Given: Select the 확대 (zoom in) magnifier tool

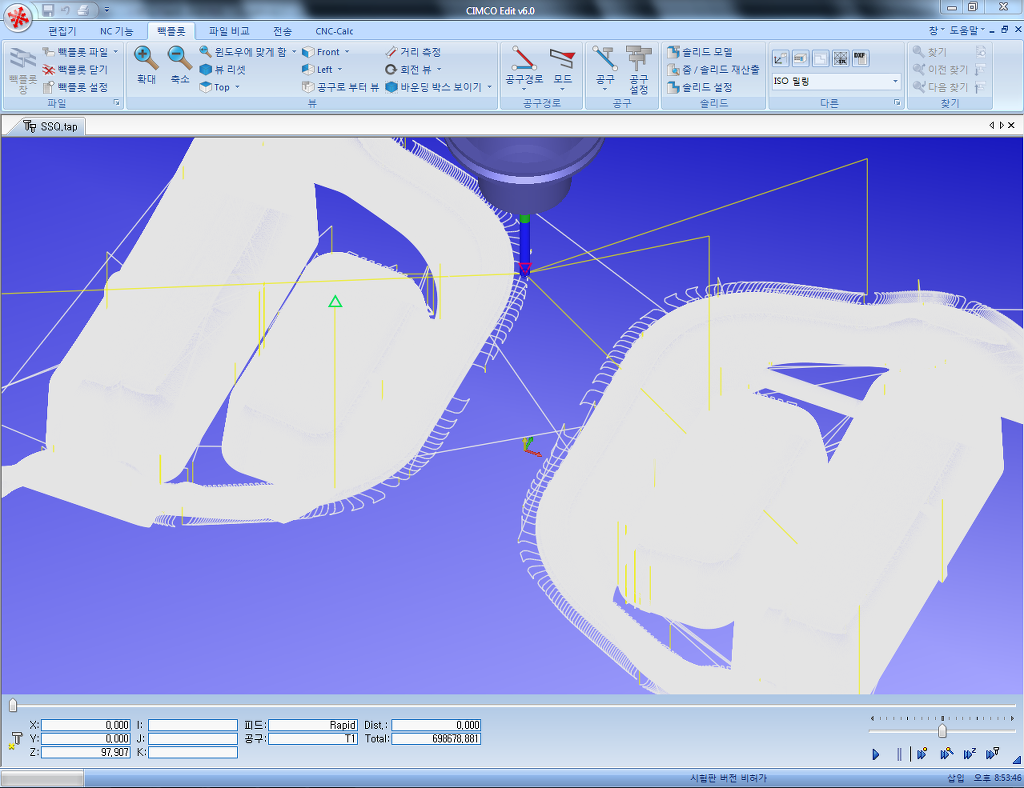Looking at the screenshot, I should (x=144, y=60).
